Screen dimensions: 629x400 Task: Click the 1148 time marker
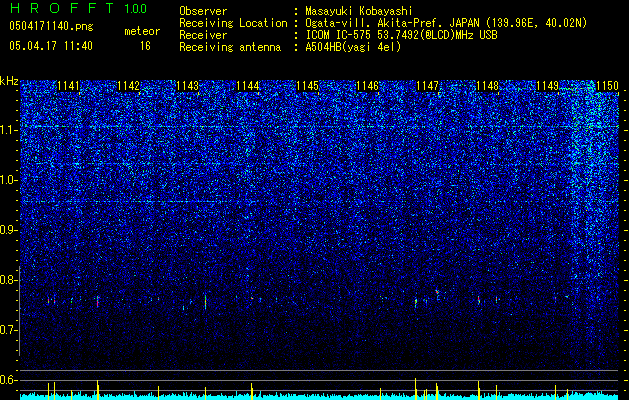tap(487, 86)
